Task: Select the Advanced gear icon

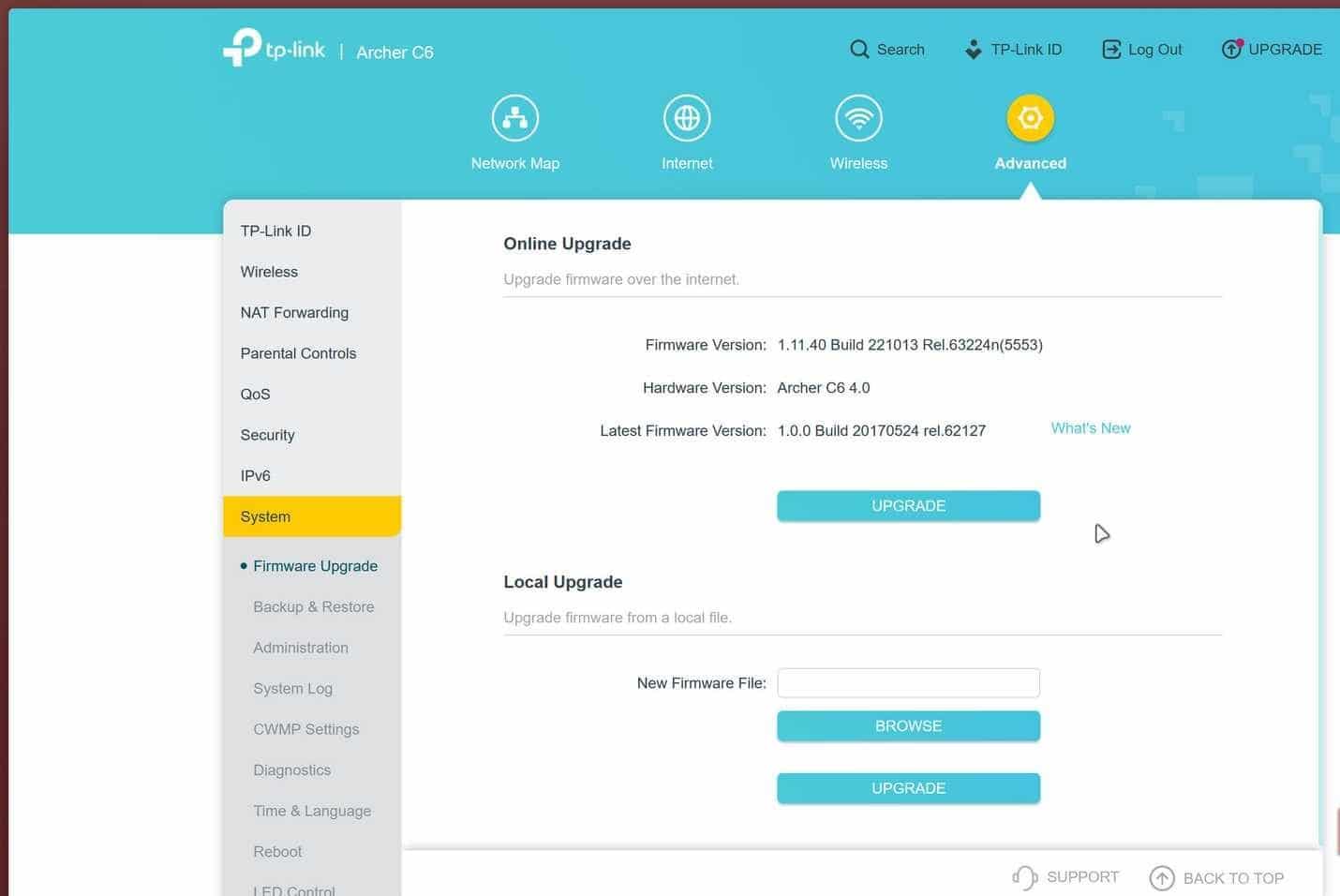Action: [x=1030, y=118]
